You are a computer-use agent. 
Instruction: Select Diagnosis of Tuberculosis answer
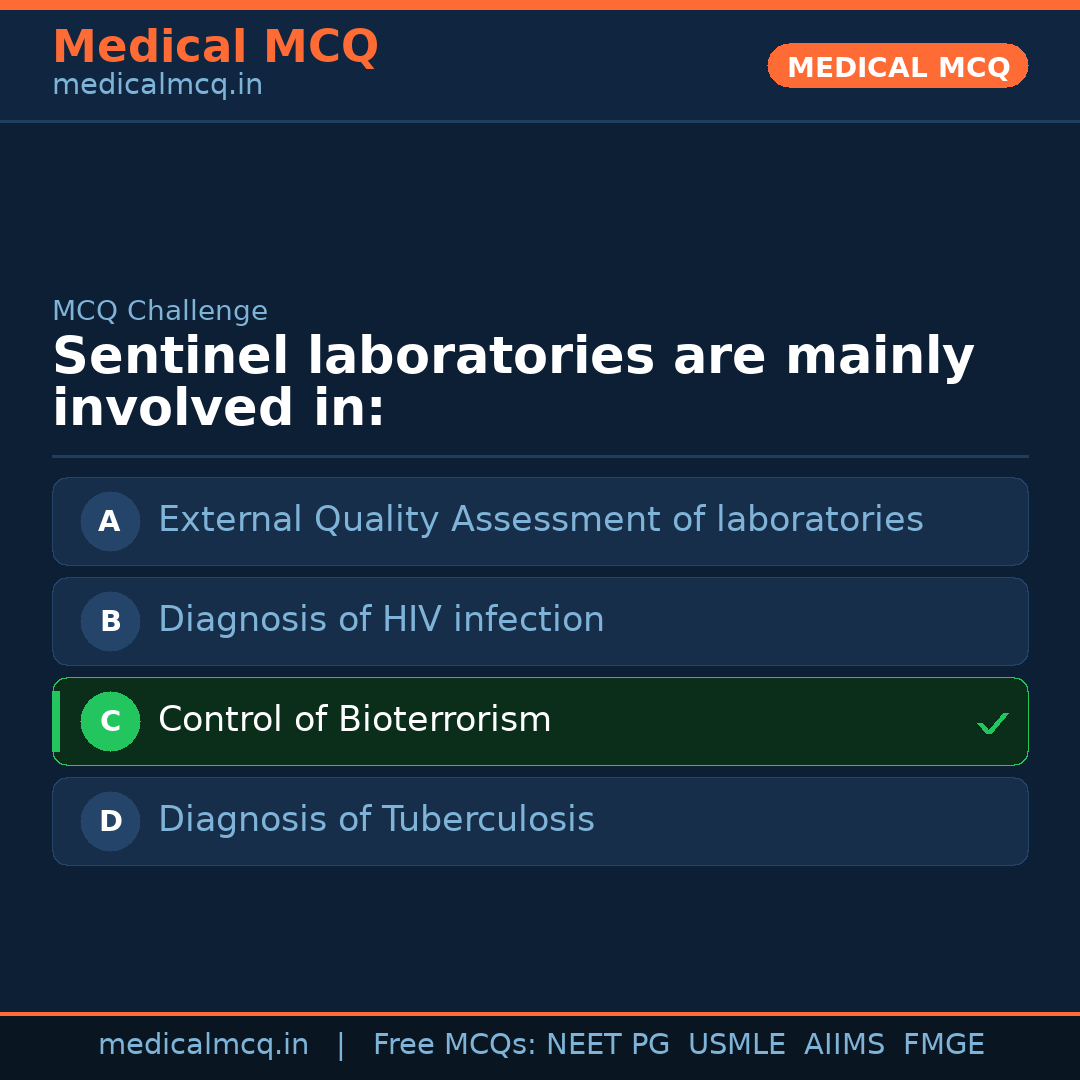(376, 820)
